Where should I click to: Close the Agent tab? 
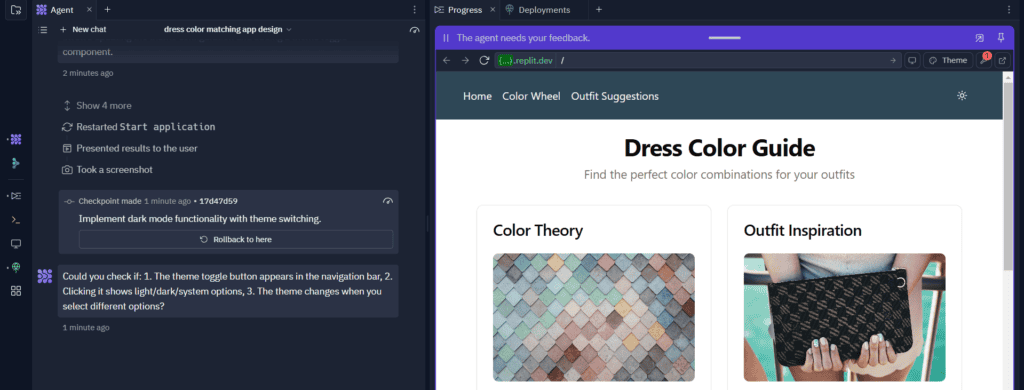[x=89, y=10]
